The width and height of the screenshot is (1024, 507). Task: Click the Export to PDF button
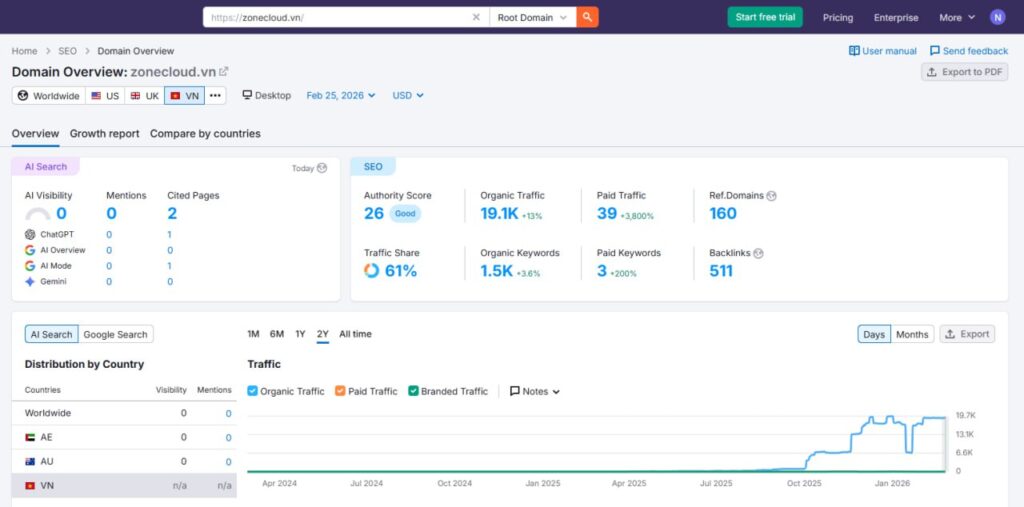pyautogui.click(x=964, y=72)
